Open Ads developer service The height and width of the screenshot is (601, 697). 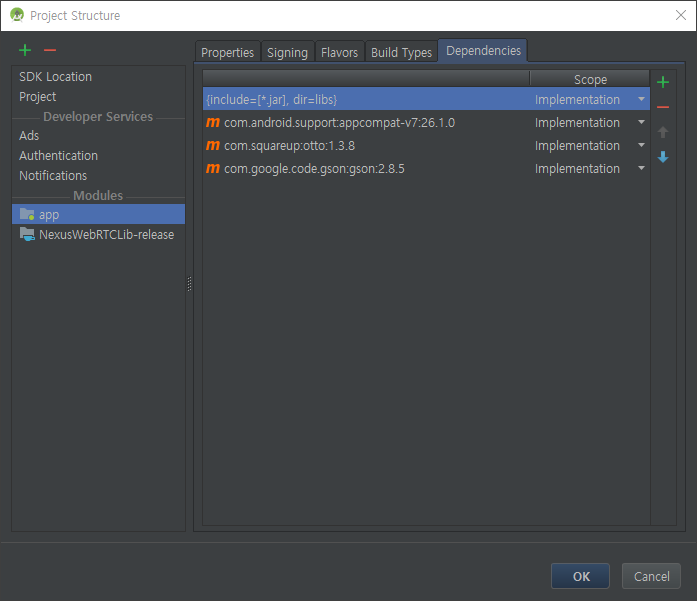point(98,136)
